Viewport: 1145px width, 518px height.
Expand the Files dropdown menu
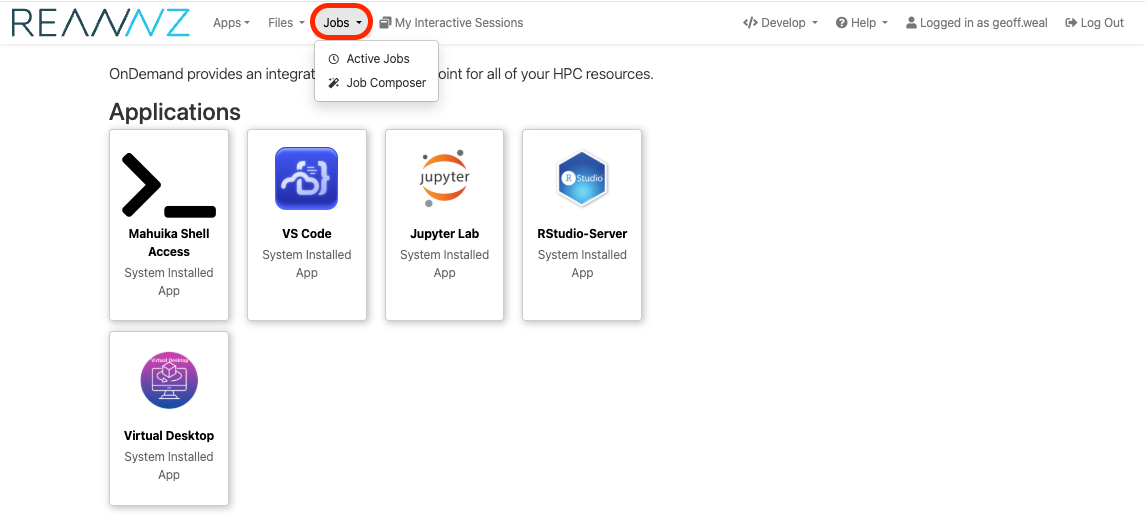point(286,23)
